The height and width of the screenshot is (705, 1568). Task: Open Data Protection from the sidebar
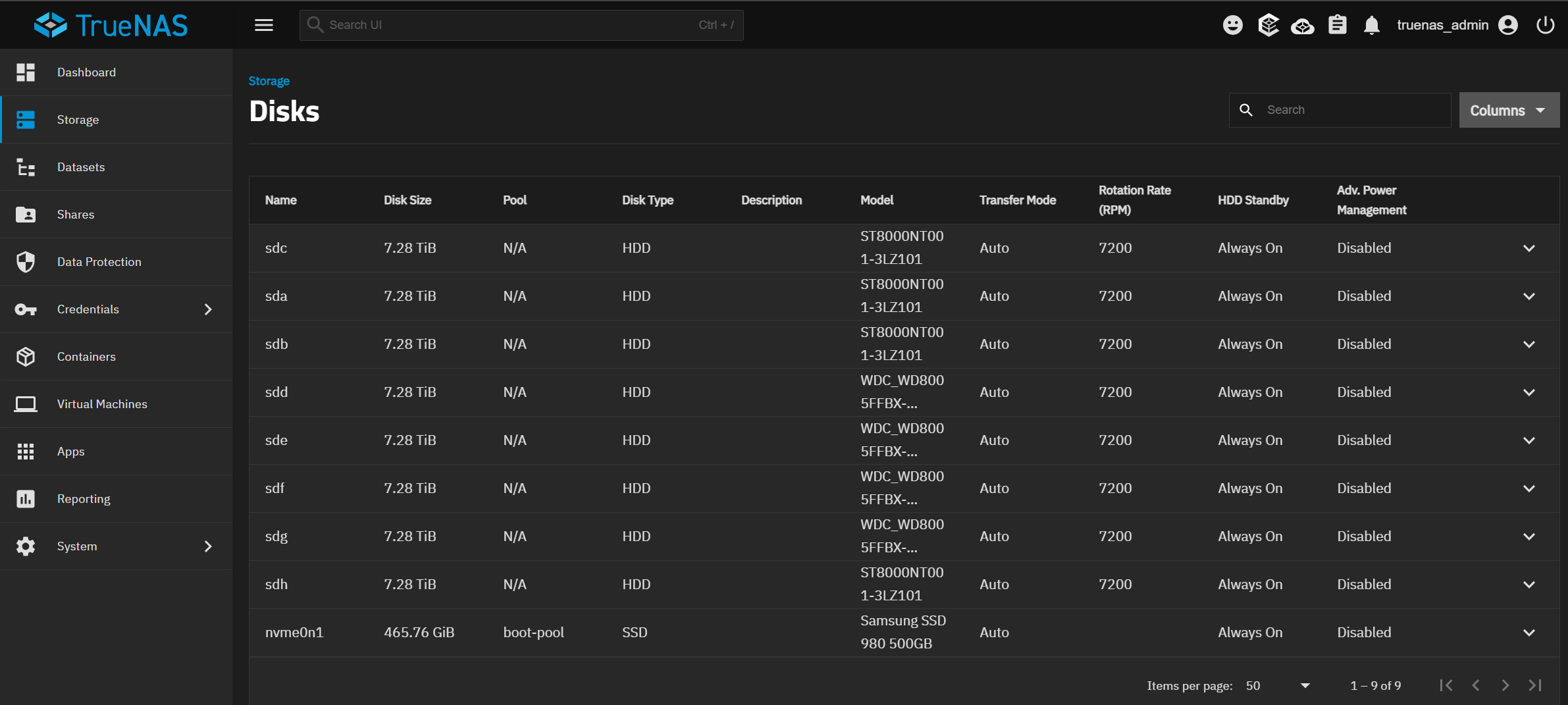[x=99, y=262]
